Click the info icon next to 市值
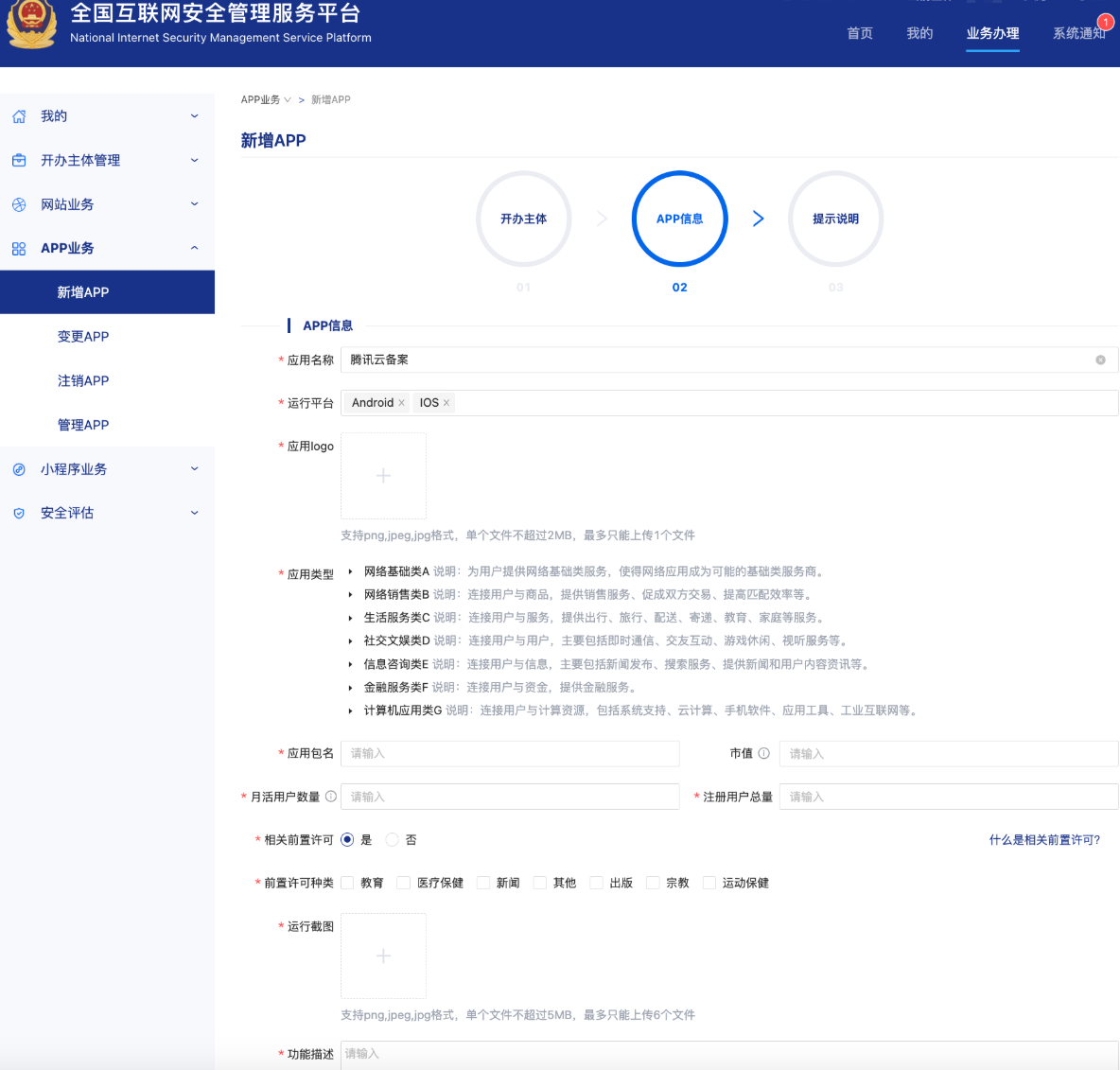 [764, 754]
